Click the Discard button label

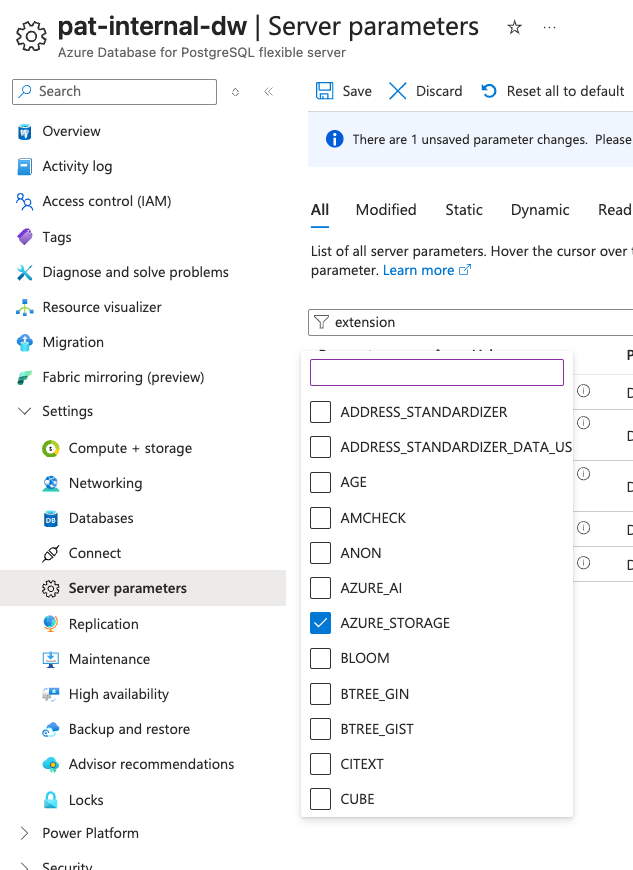pos(439,91)
